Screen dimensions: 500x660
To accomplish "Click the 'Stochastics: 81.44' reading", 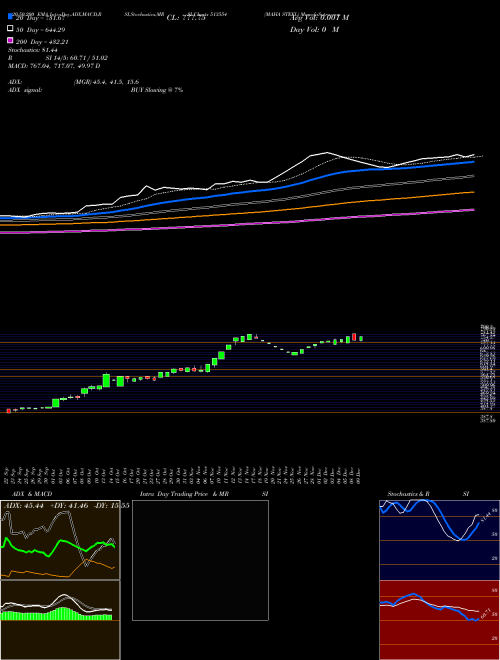I will pyautogui.click(x=32, y=50).
